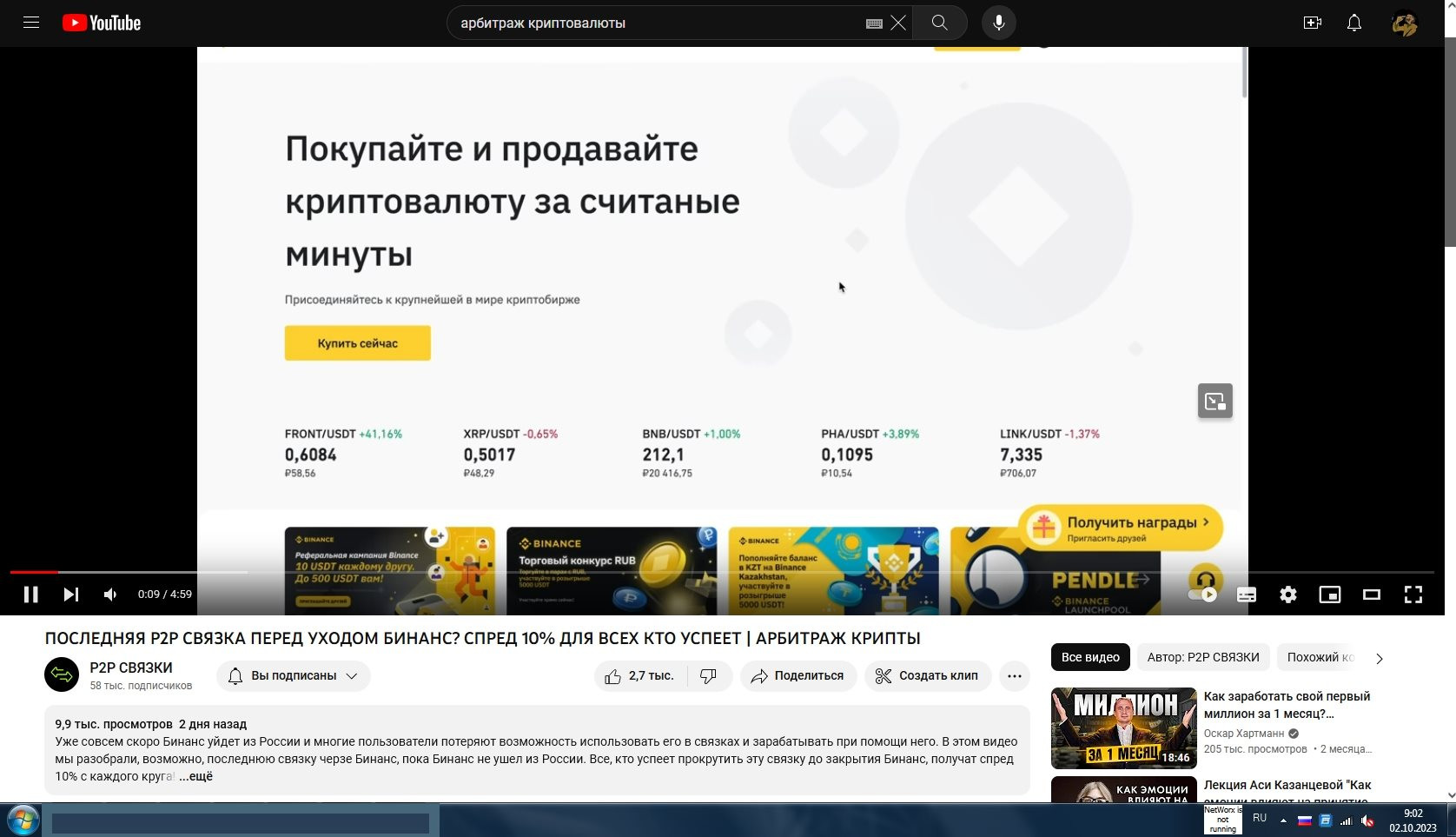Pause the video
Viewport: 1456px width, 837px height.
(30, 595)
